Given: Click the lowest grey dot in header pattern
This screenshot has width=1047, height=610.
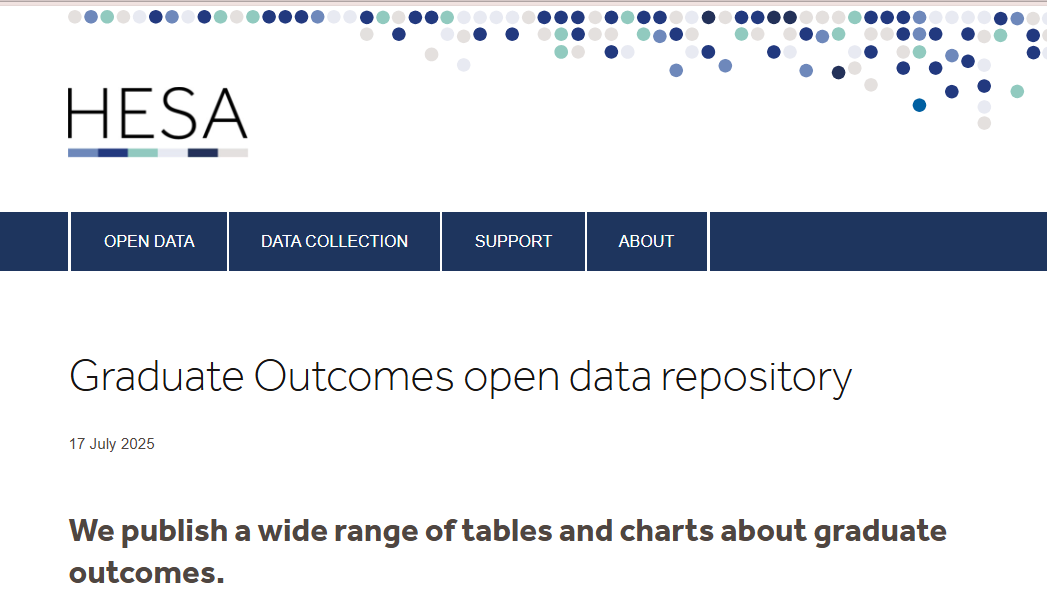Looking at the screenshot, I should click(x=984, y=123).
